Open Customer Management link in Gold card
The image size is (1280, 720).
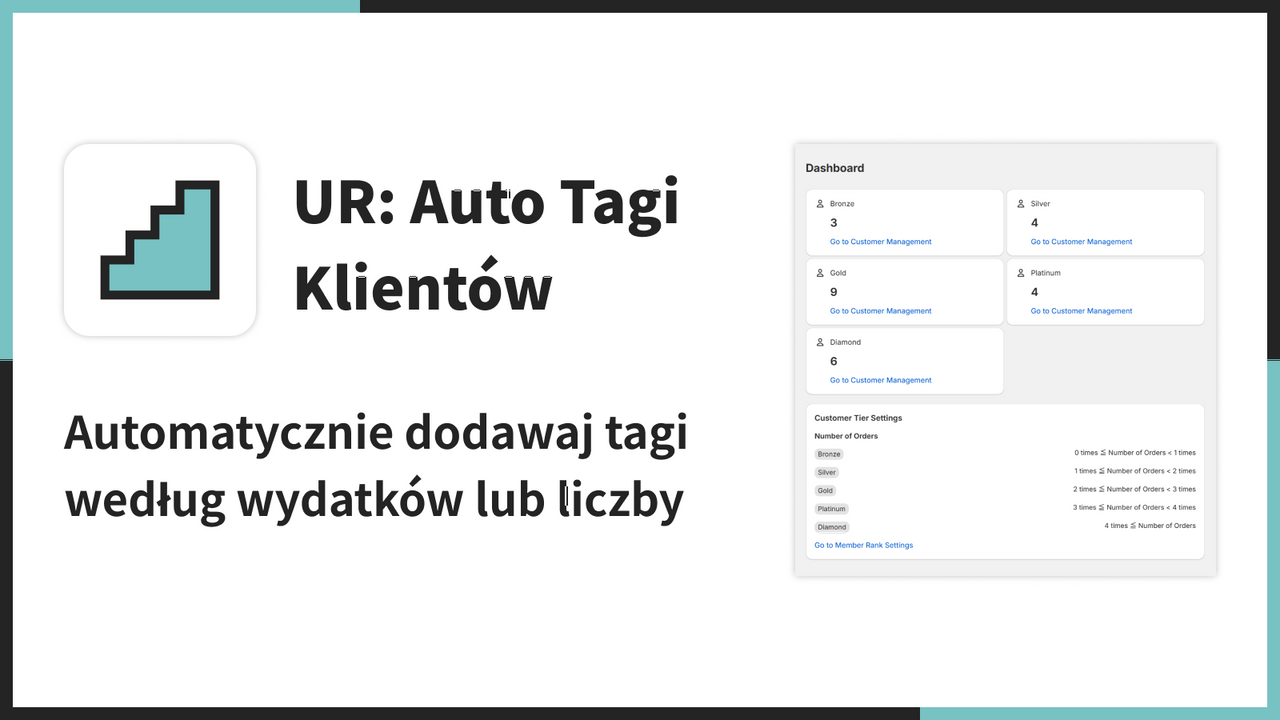coord(880,311)
